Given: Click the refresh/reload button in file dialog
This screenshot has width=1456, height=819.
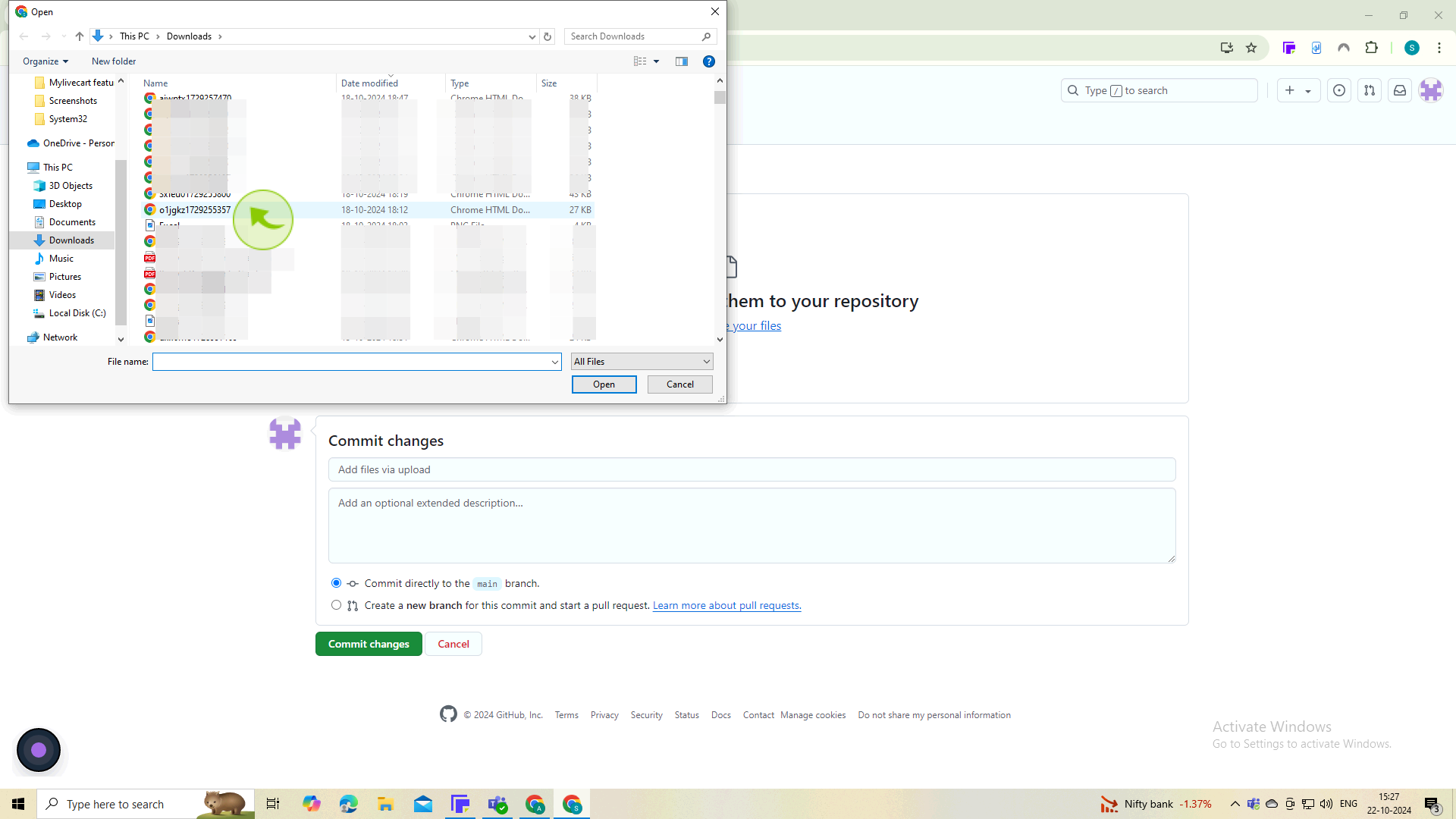Looking at the screenshot, I should pos(547,36).
